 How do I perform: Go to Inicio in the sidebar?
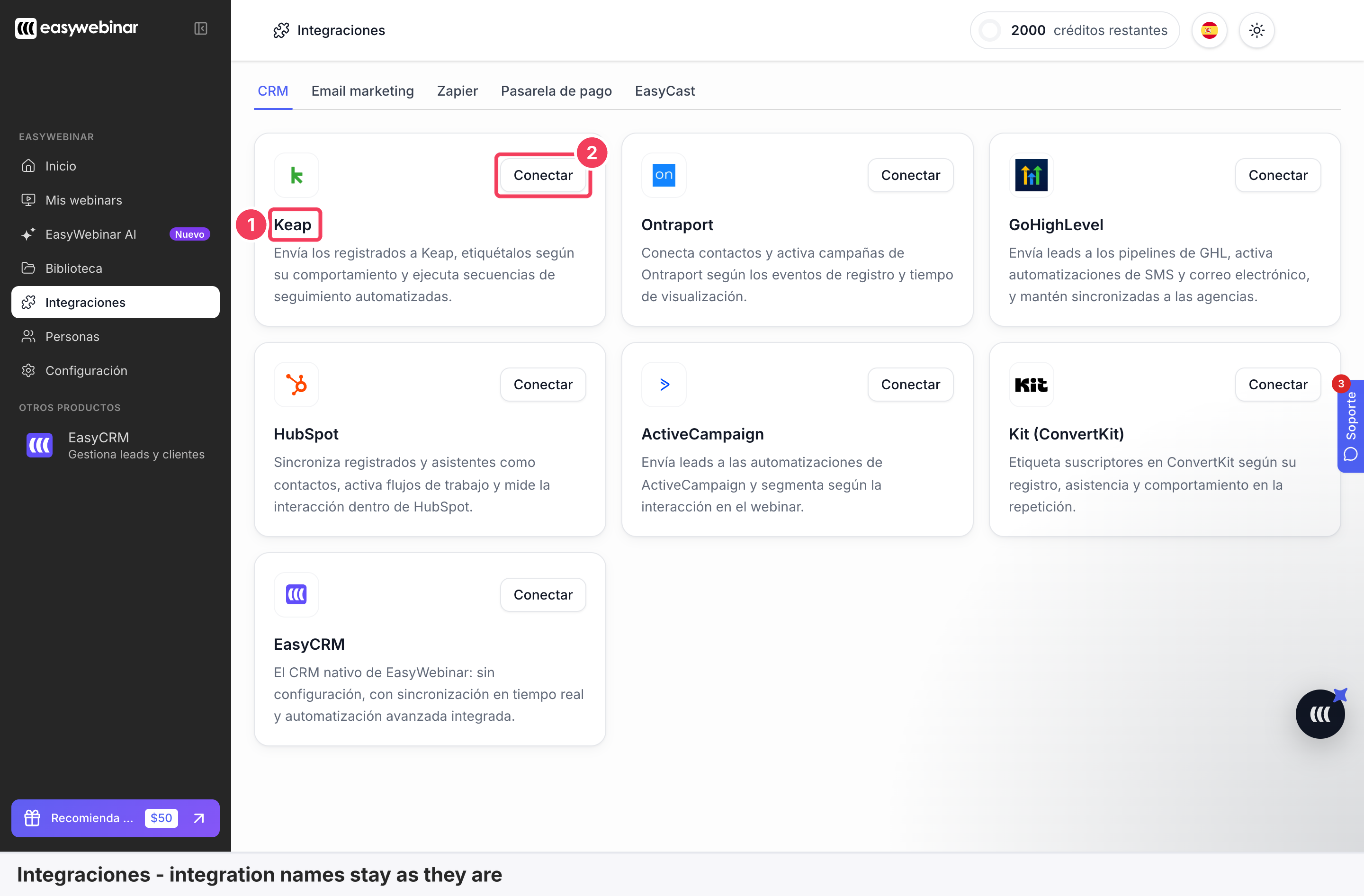pyautogui.click(x=115, y=166)
